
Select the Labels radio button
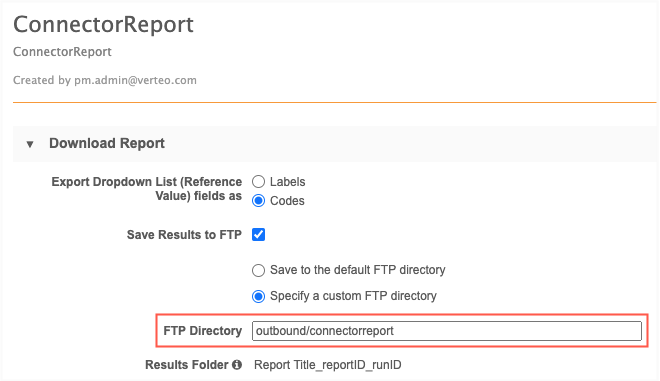click(258, 182)
